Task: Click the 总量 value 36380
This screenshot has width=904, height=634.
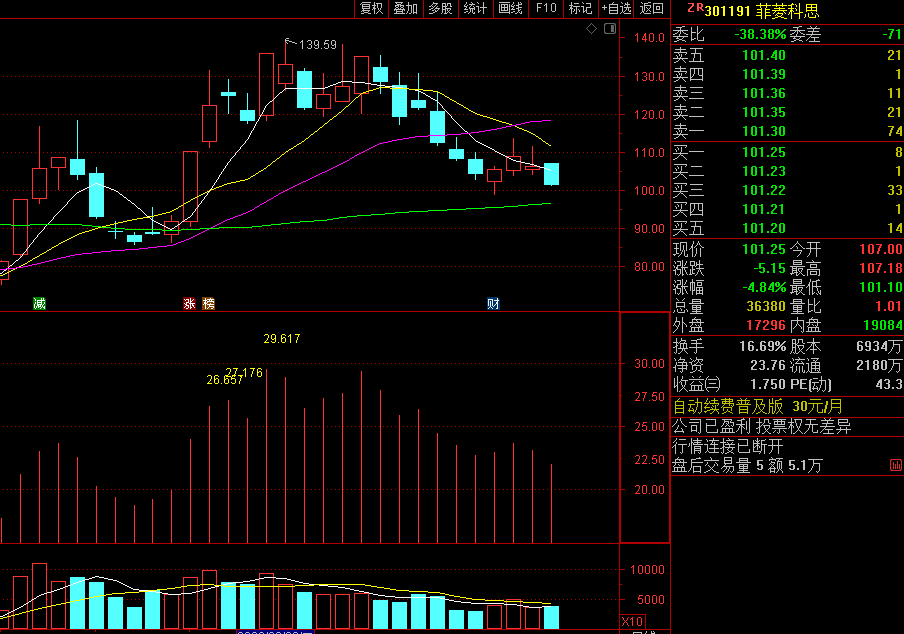Action: 766,306
